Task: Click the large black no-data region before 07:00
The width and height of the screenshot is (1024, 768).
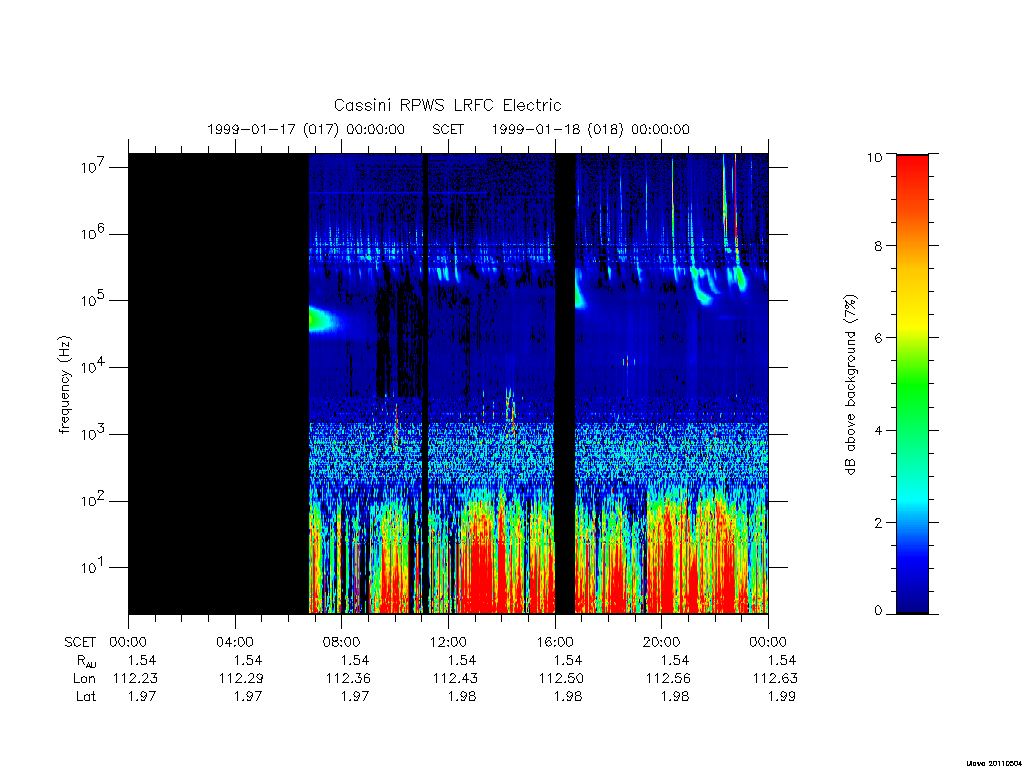Action: tap(218, 383)
